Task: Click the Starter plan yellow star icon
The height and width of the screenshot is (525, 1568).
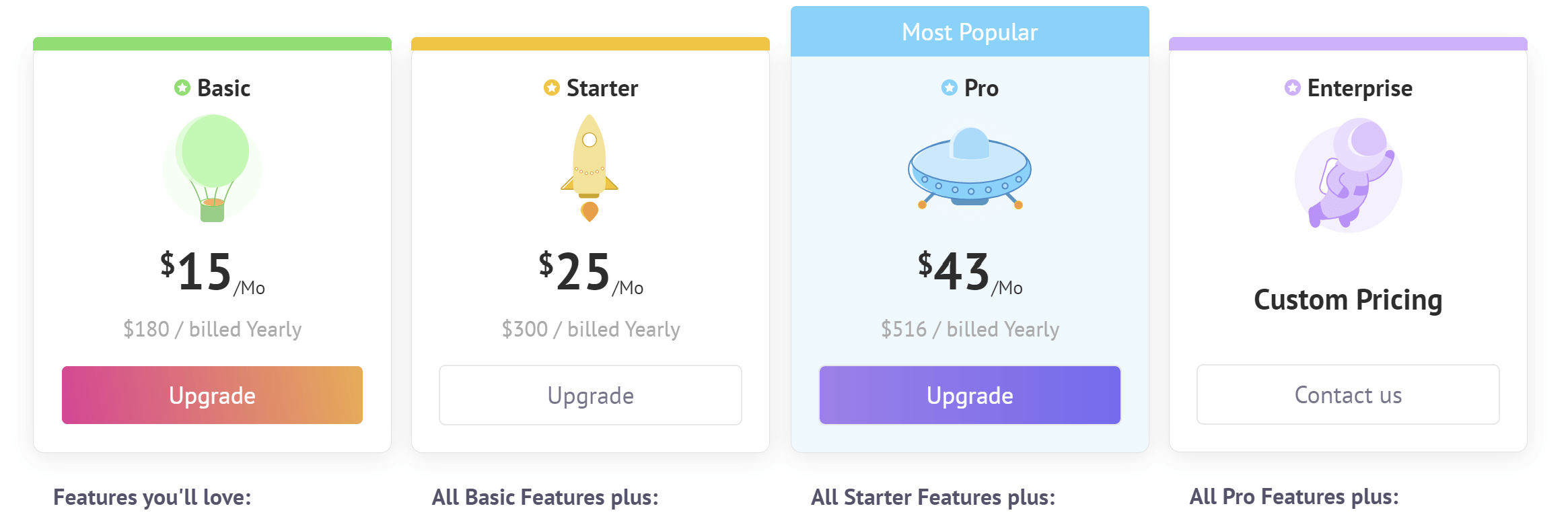Action: click(552, 87)
